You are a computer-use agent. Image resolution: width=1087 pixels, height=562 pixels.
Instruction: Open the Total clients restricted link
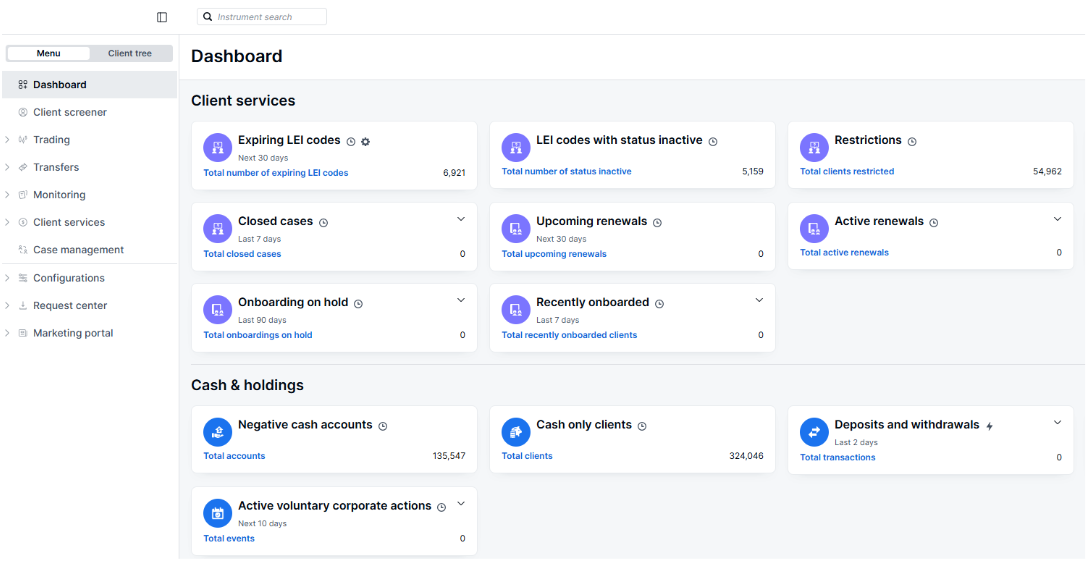point(847,172)
